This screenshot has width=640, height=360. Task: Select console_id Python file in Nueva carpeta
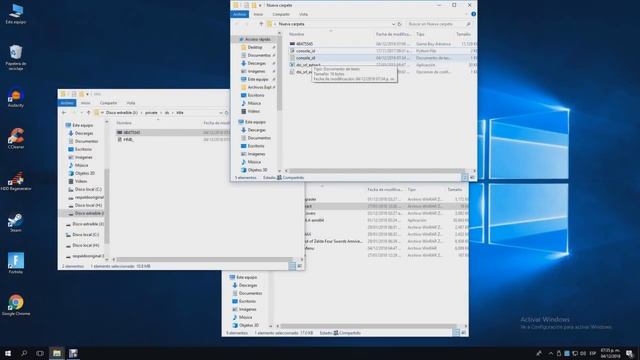[305, 51]
